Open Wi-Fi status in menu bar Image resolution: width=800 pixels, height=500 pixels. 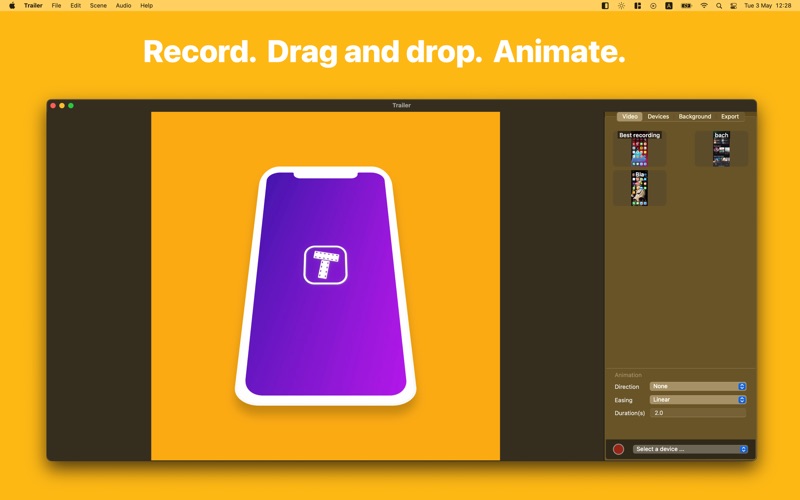point(704,6)
